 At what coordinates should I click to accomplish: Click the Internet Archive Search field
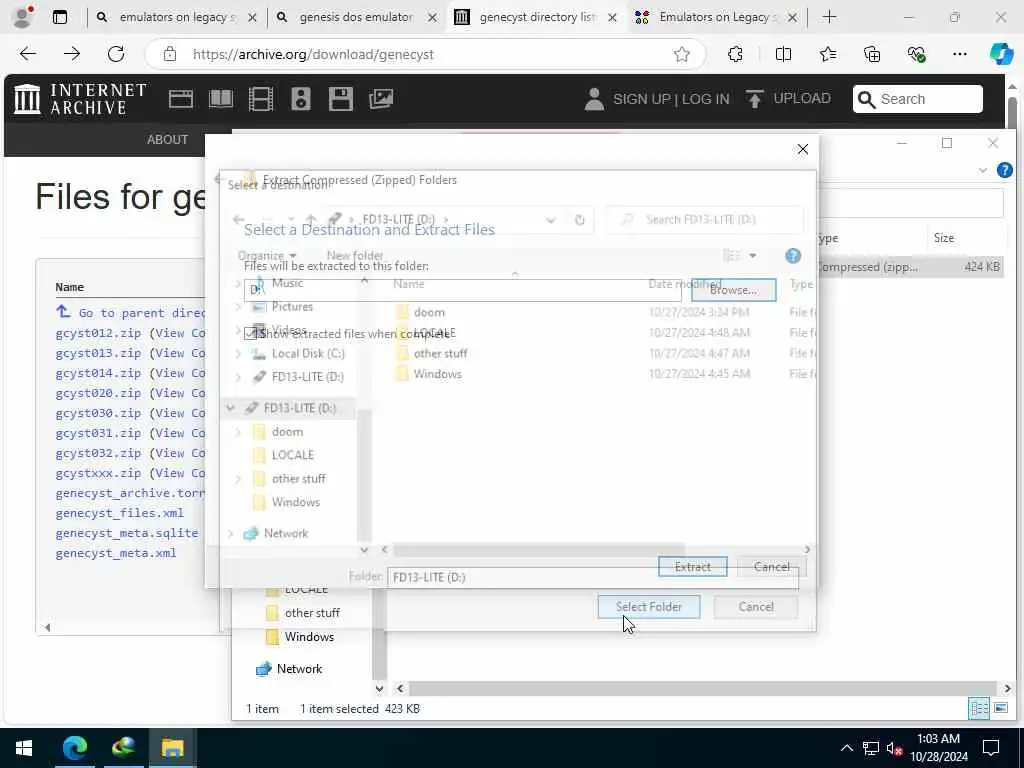point(918,99)
